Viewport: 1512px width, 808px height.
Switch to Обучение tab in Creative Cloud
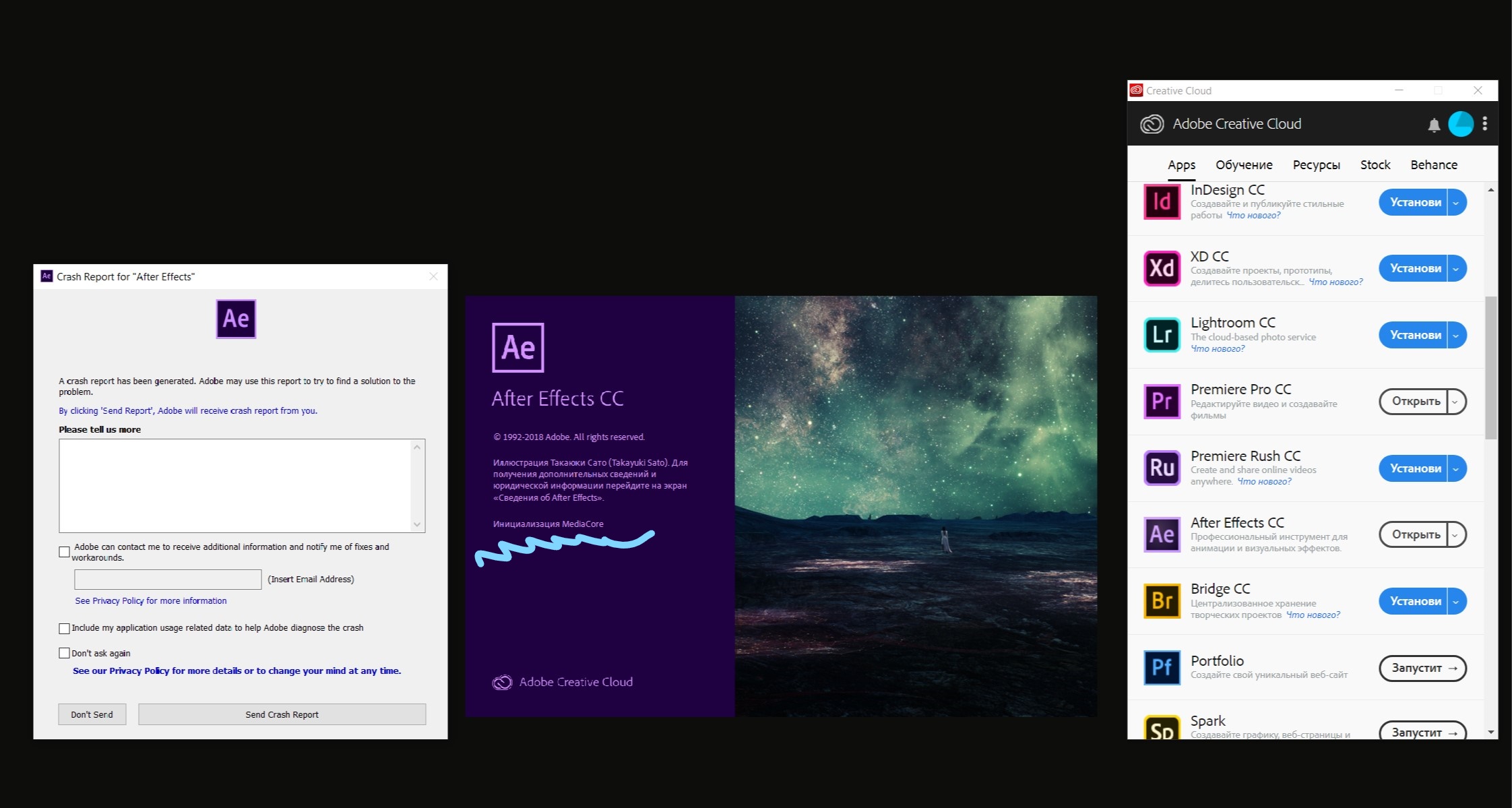(1244, 163)
